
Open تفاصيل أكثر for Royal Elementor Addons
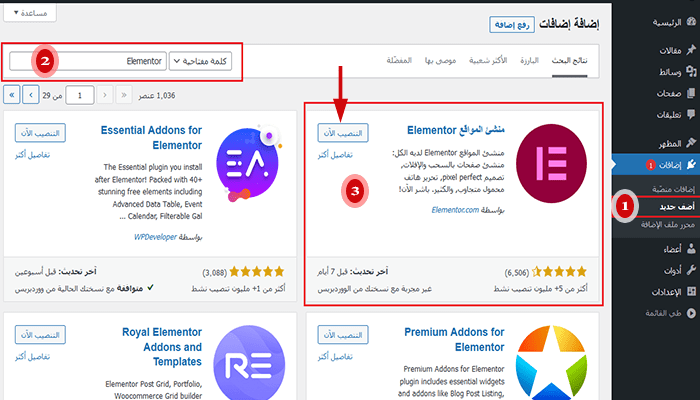click(x=32, y=357)
